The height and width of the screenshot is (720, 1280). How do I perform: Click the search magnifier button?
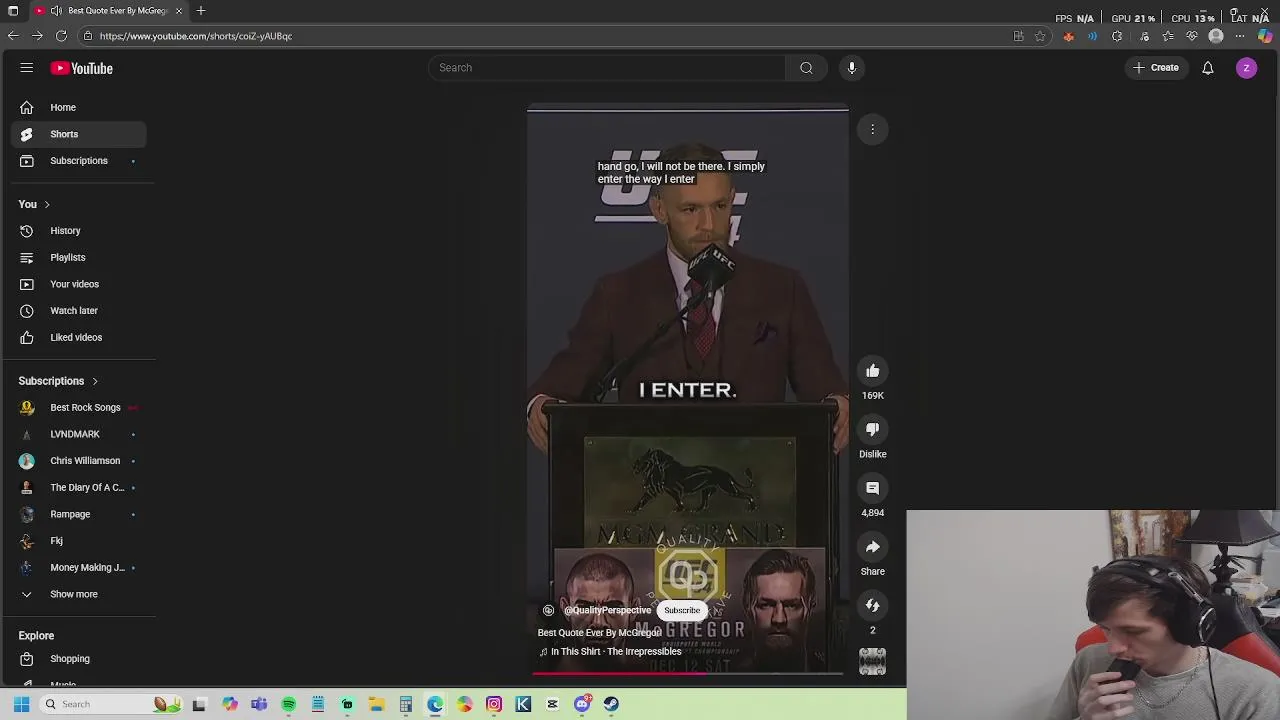[x=806, y=68]
